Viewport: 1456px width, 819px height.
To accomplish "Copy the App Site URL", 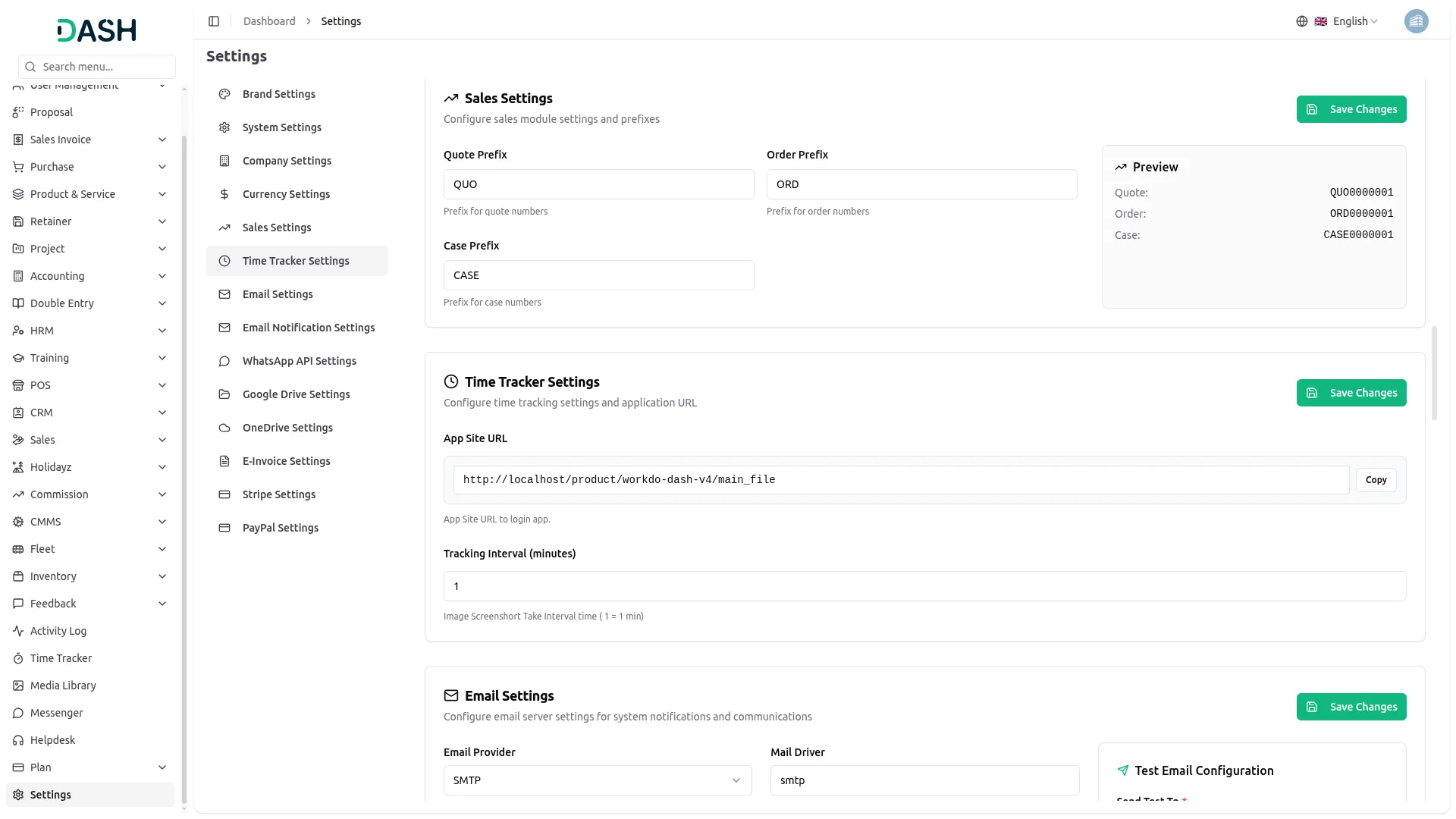I will pyautogui.click(x=1376, y=480).
